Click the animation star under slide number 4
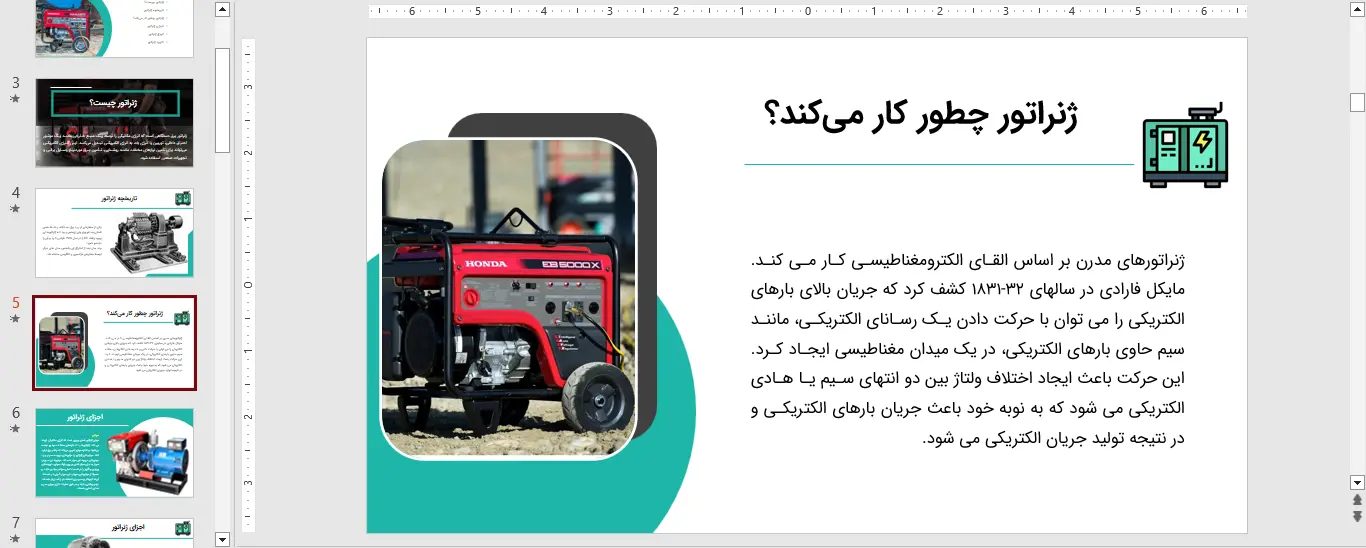This screenshot has width=1366, height=548. pyautogui.click(x=15, y=209)
